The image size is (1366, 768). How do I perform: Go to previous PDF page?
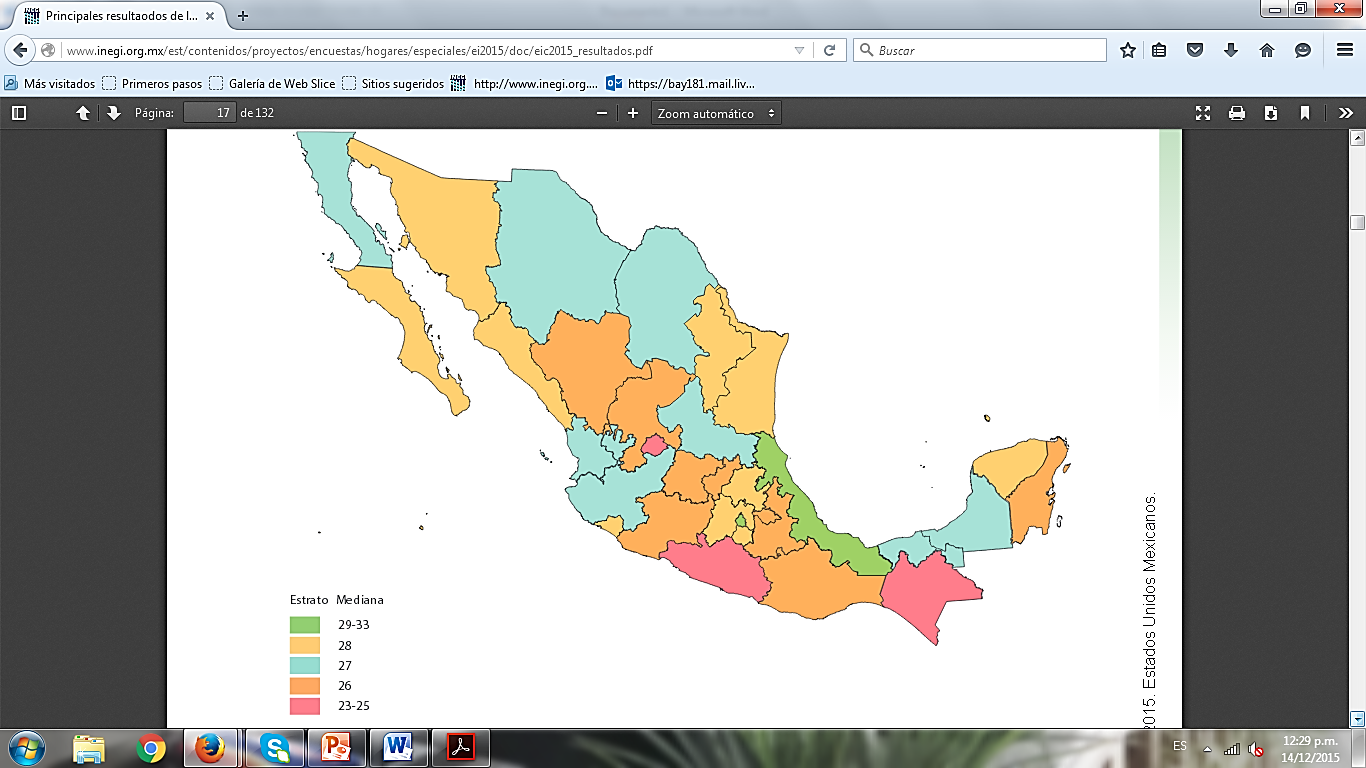pos(83,113)
